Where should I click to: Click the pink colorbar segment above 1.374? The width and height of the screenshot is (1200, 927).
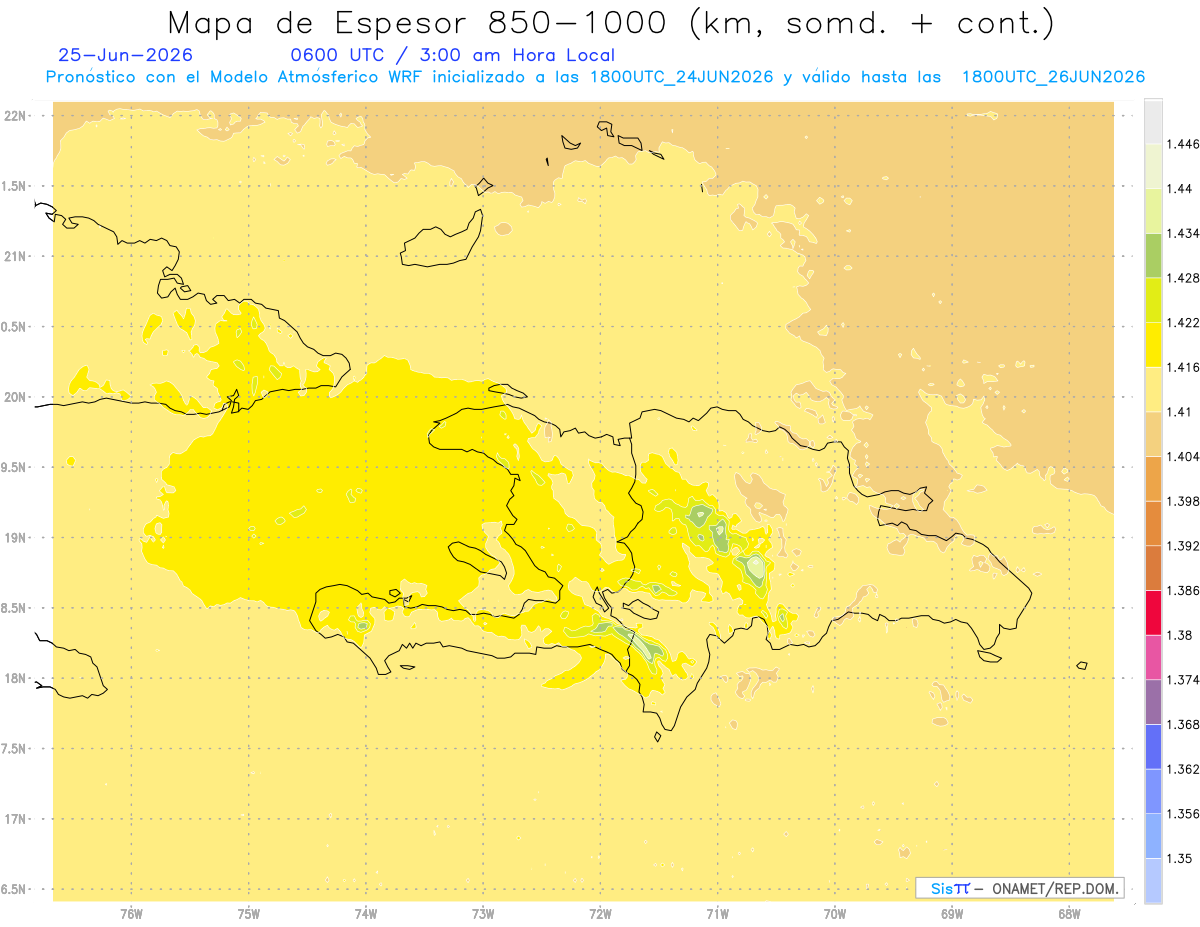tap(1153, 657)
